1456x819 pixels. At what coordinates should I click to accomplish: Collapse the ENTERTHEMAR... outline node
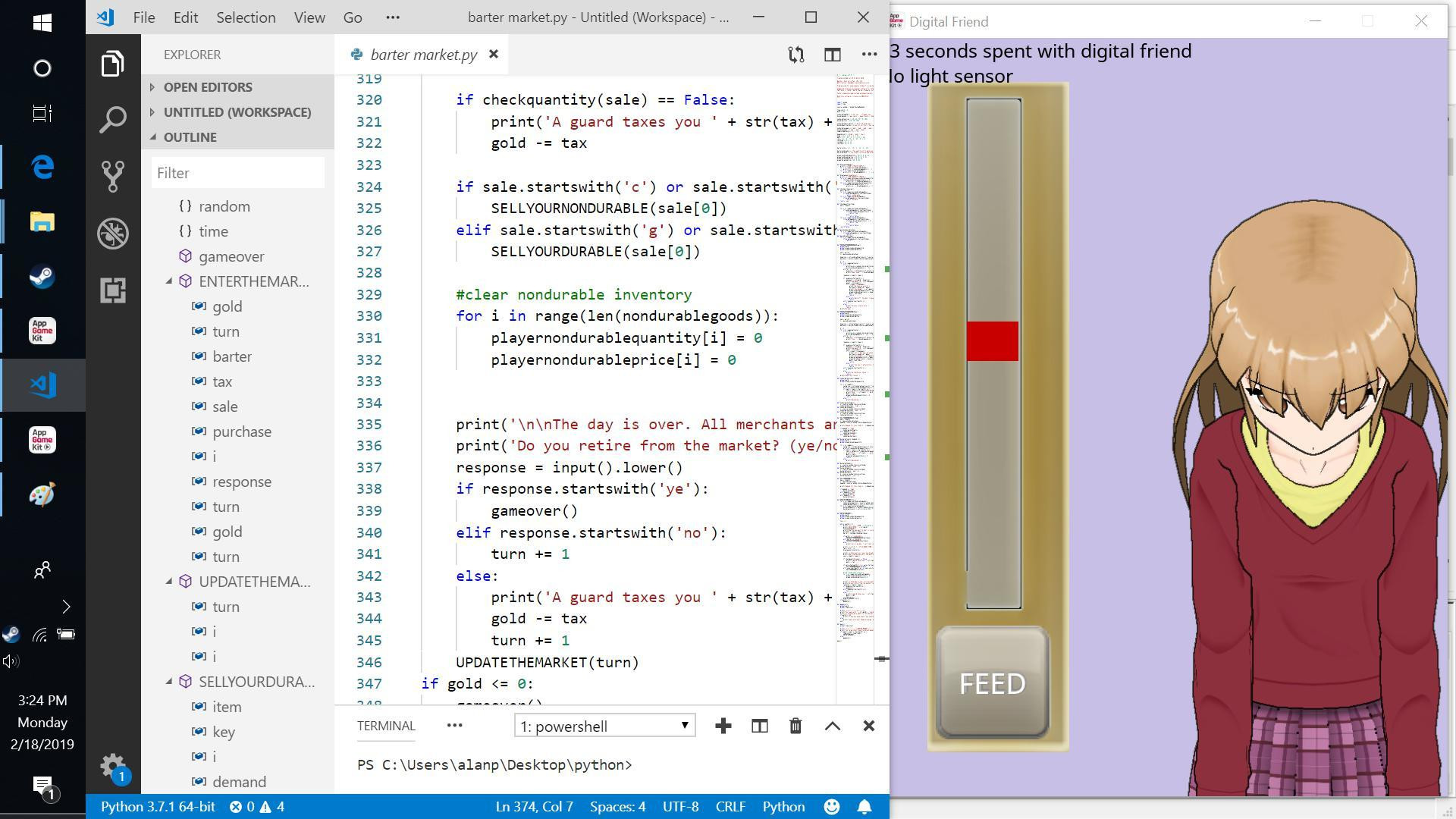coord(169,281)
